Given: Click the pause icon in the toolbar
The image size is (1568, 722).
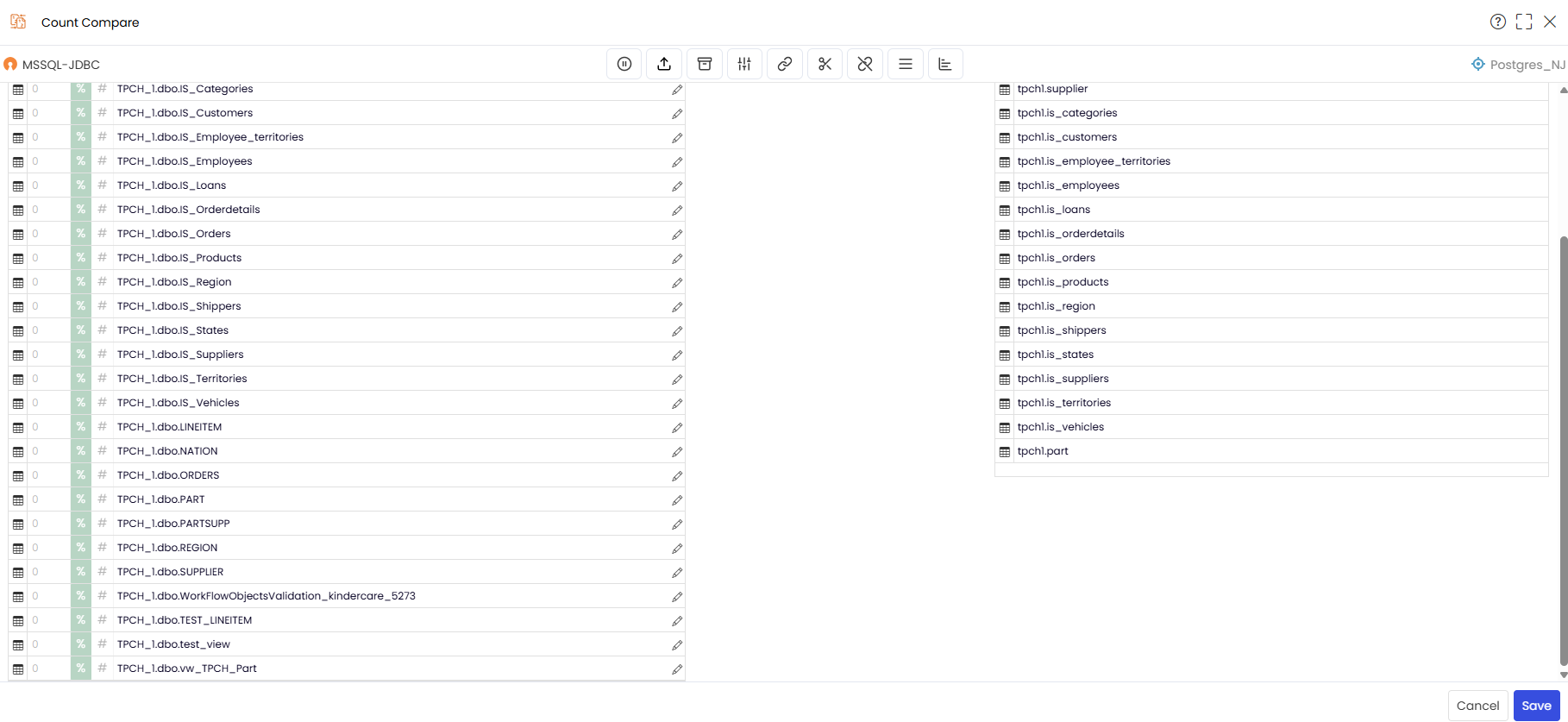Looking at the screenshot, I should [x=624, y=64].
